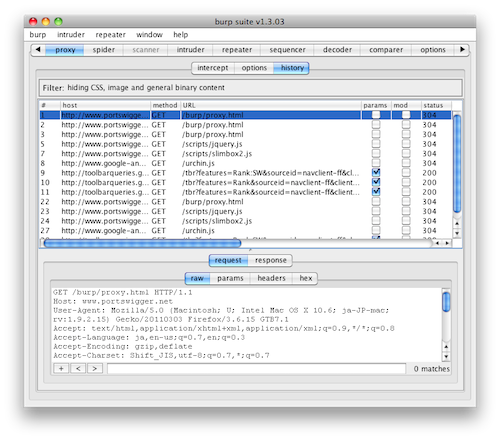Viewport: 500px width, 440px height.
Task: Switch to the intruder tool tab
Action: 190,50
